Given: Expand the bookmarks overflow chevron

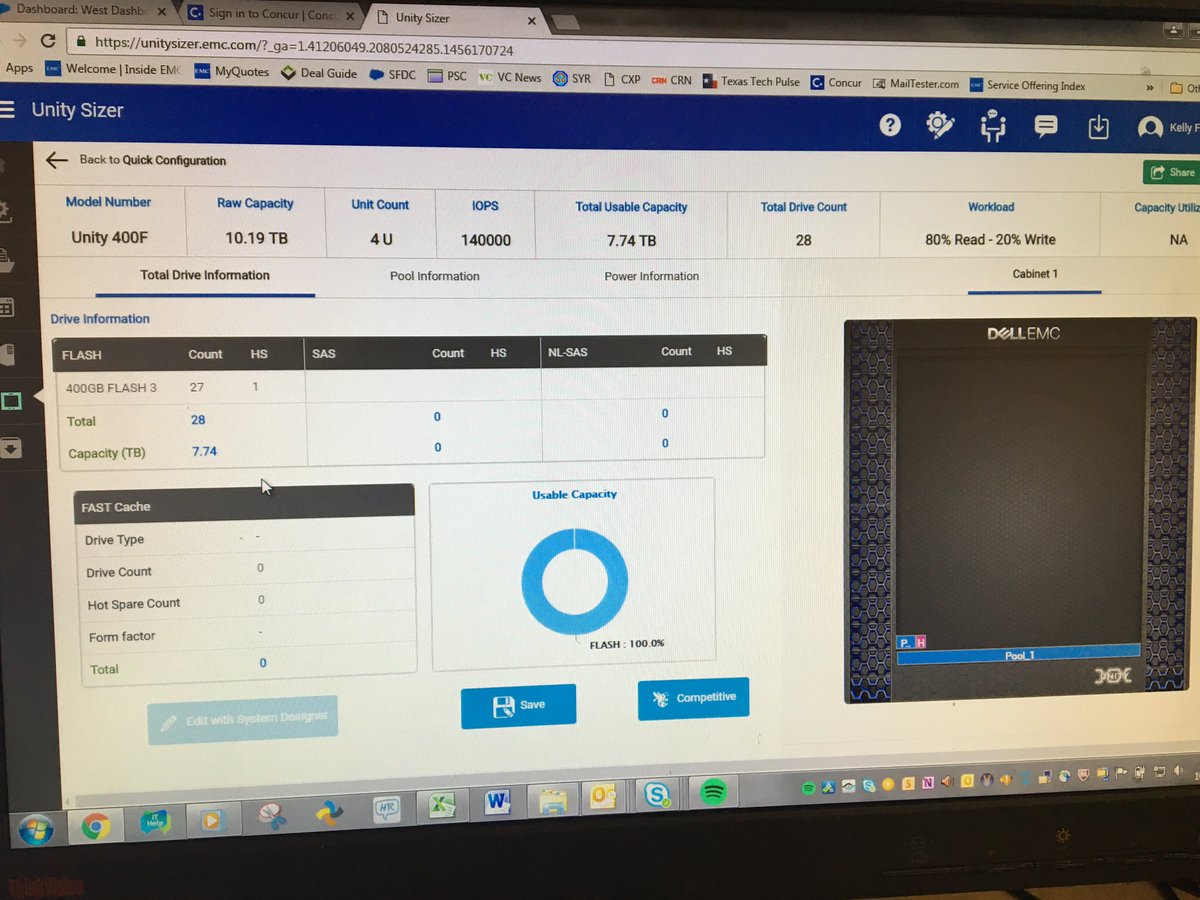Looking at the screenshot, I should 1150,88.
